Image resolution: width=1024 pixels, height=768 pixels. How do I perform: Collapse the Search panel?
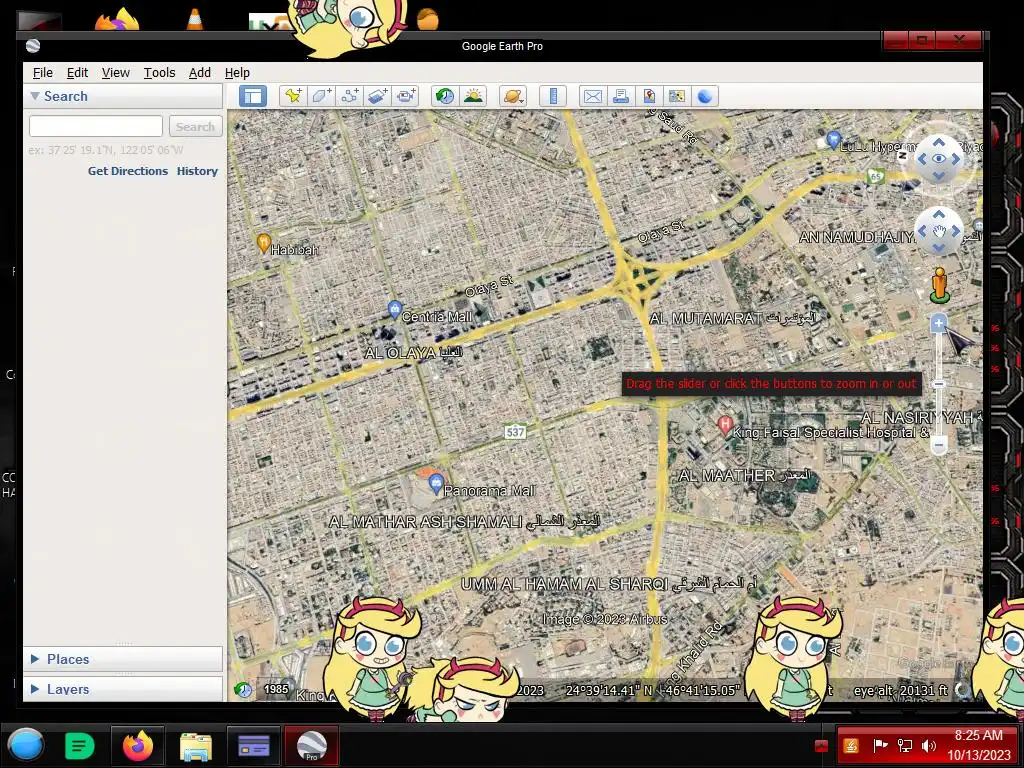coord(35,96)
